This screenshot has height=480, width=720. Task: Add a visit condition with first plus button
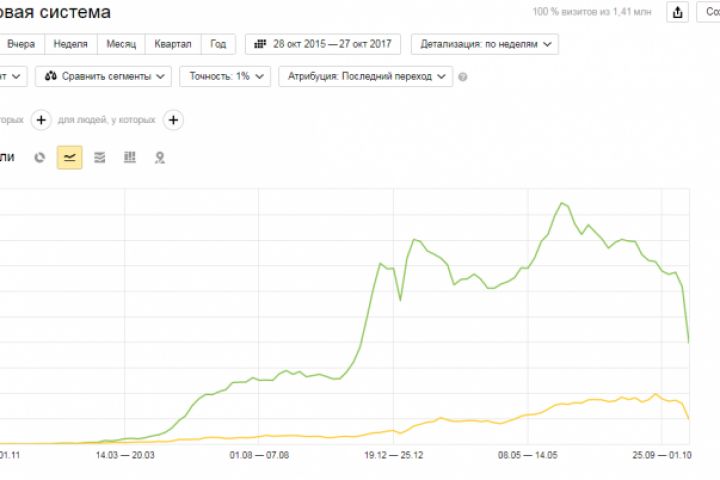tap(41, 120)
